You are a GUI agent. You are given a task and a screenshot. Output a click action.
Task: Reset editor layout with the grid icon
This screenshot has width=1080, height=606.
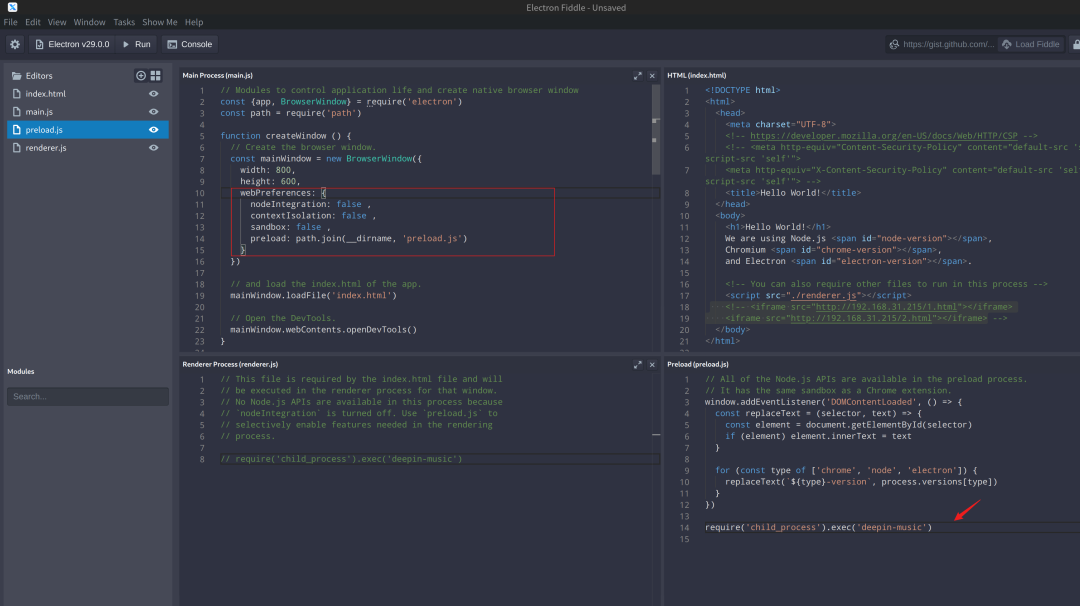pos(156,76)
